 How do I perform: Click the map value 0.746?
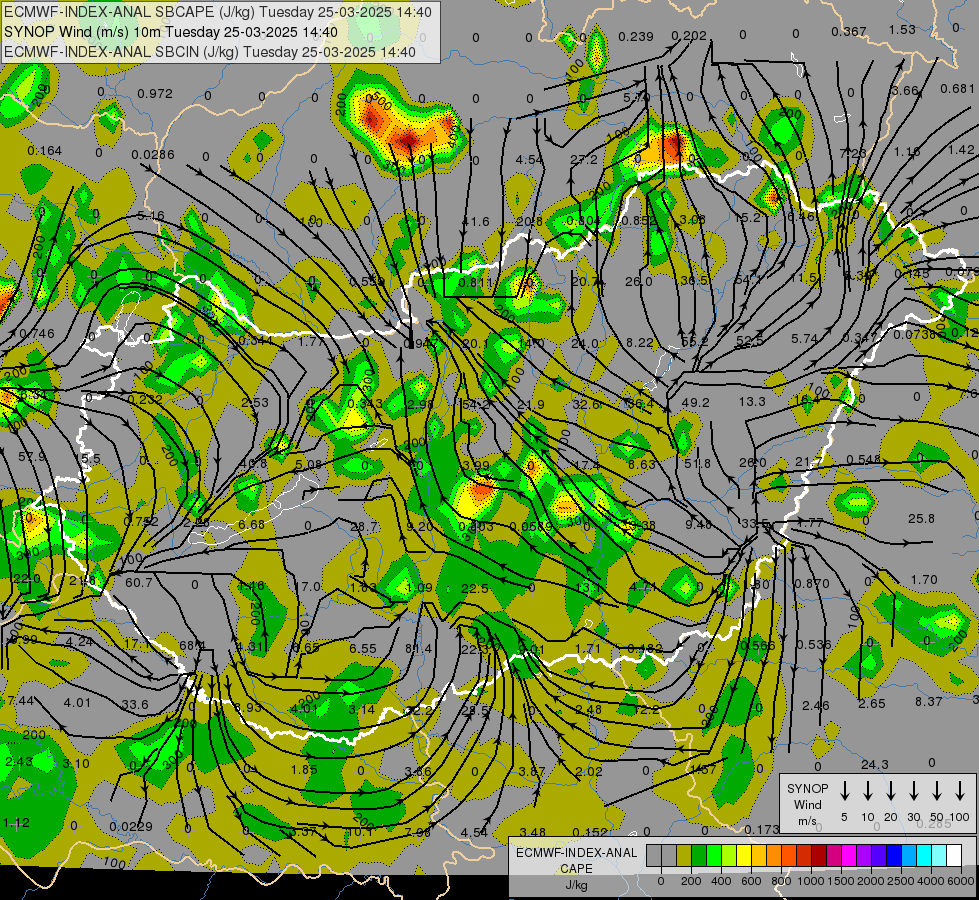pos(37,334)
